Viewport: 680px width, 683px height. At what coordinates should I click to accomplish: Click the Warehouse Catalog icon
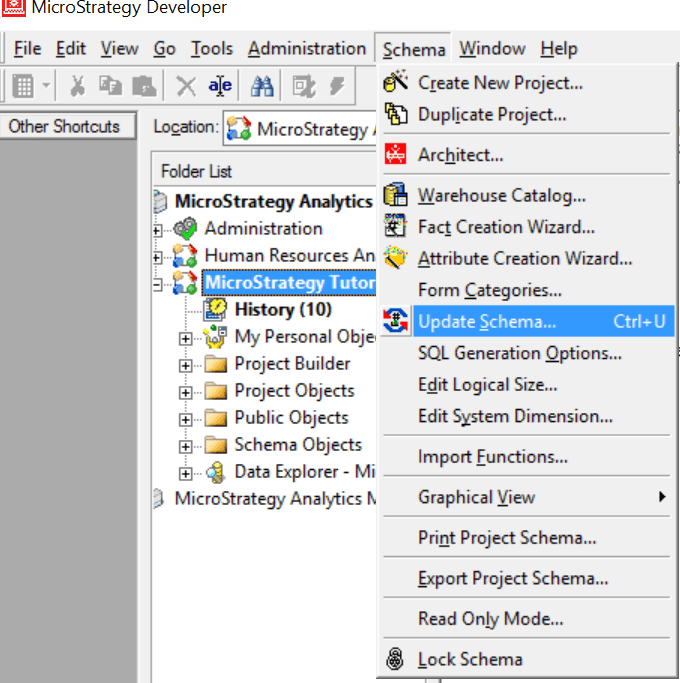tap(396, 196)
